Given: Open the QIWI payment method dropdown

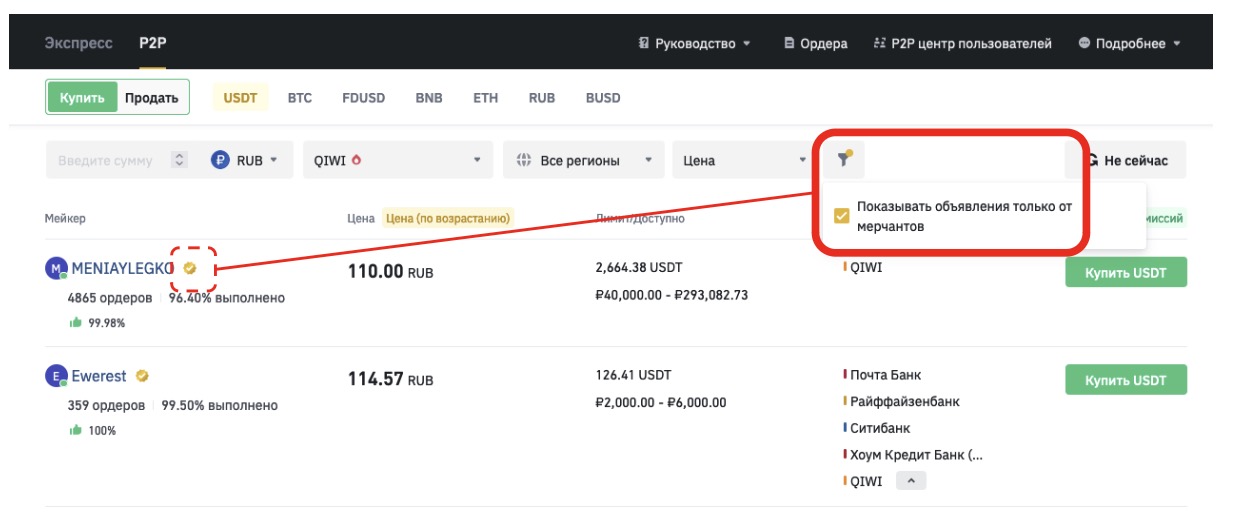Looking at the screenshot, I should [x=397, y=160].
